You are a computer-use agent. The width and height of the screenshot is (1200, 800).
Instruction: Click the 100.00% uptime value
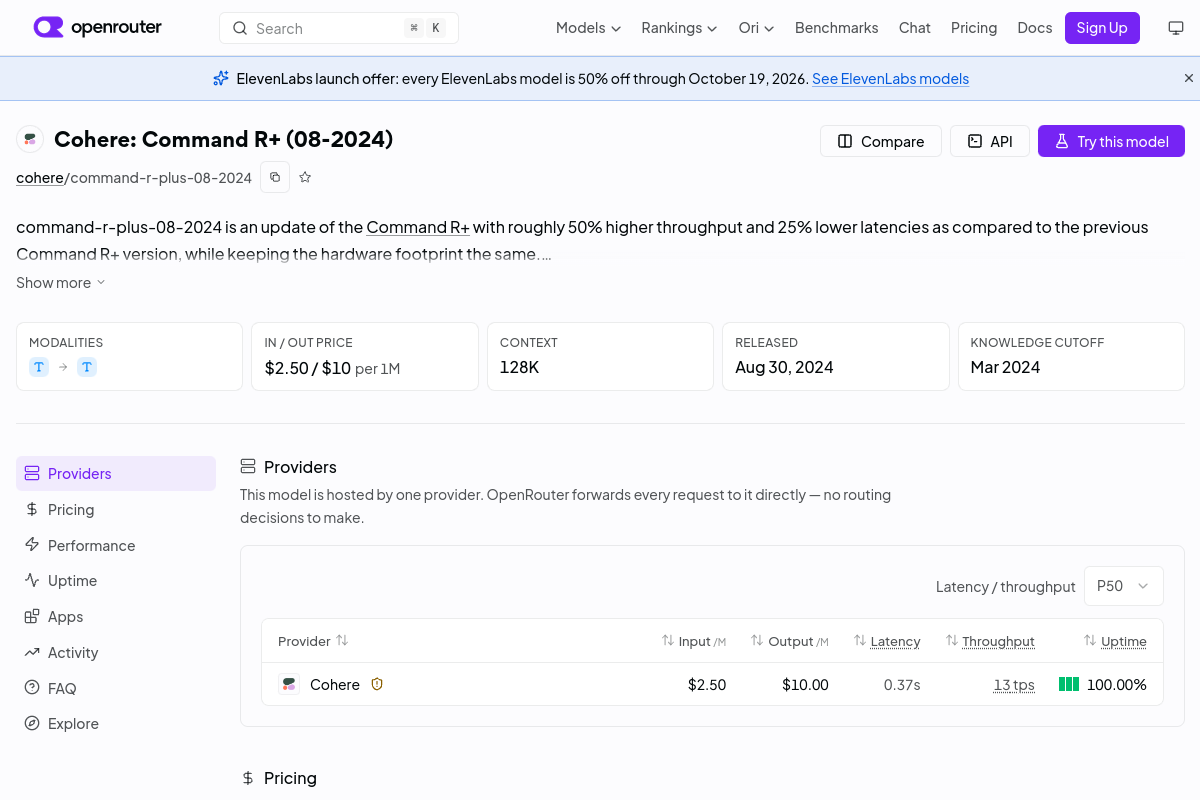(x=1117, y=685)
